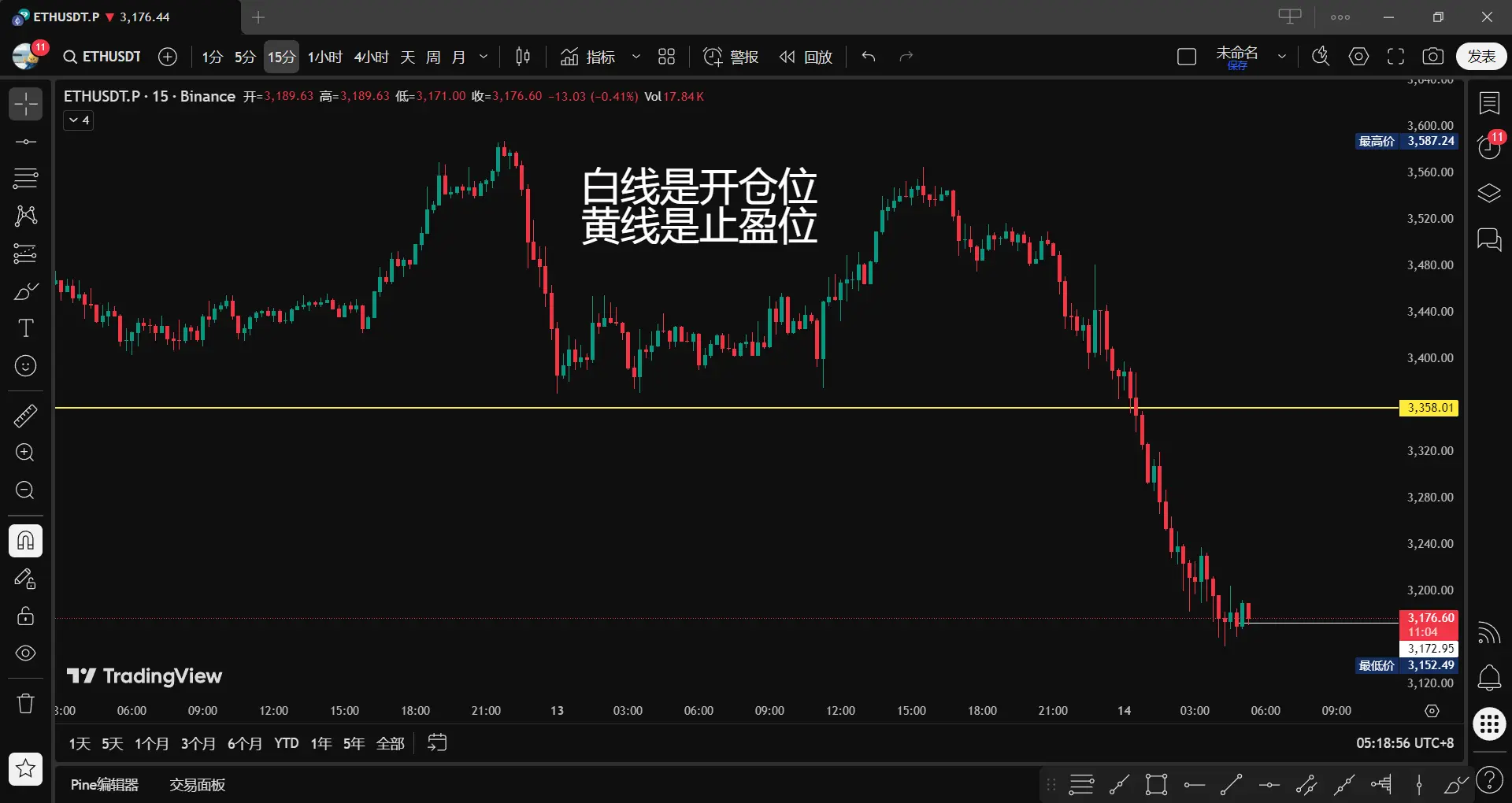
Task: Open the trend line tools in left sidebar
Action: click(x=25, y=142)
